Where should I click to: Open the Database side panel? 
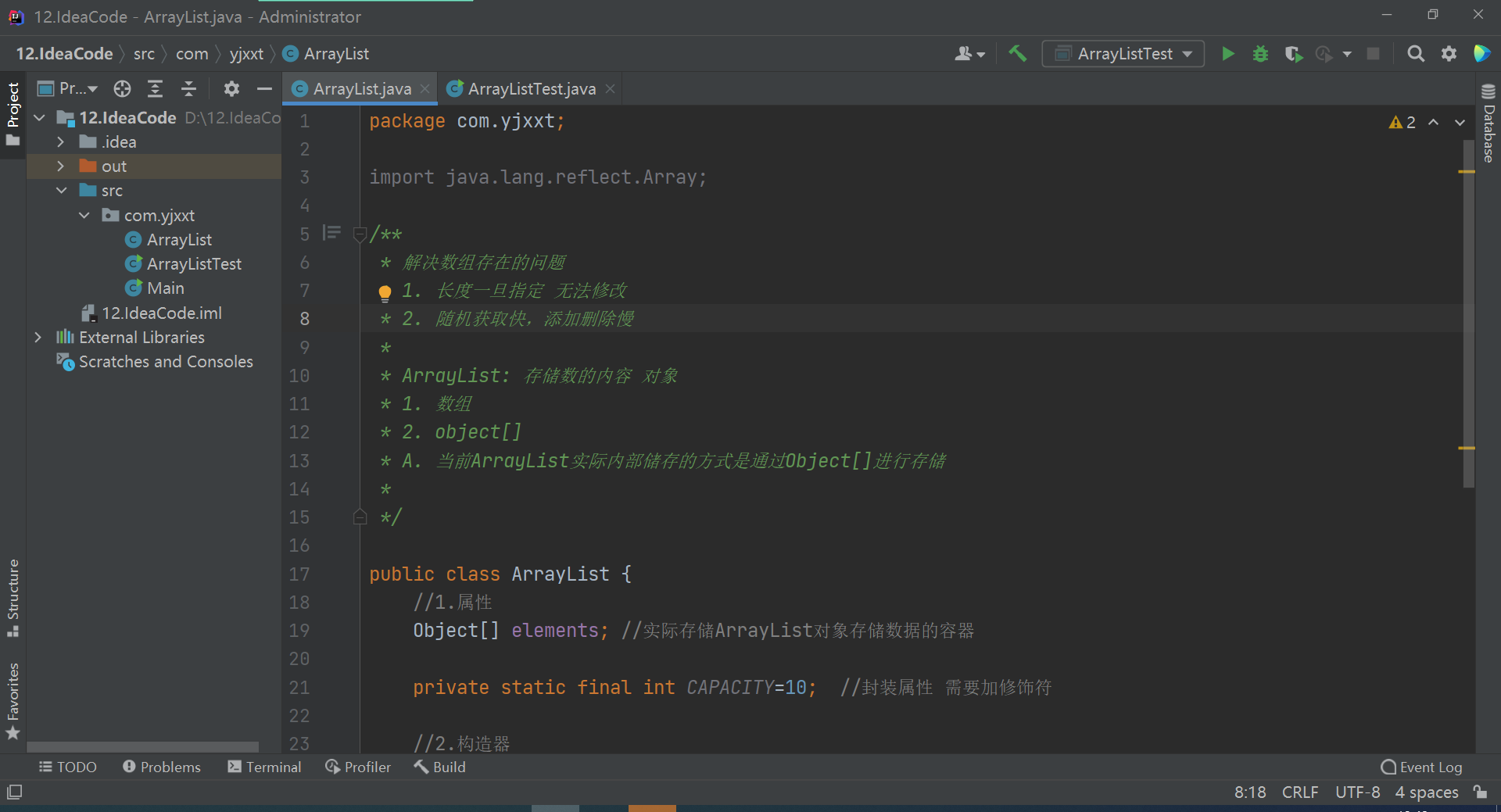[x=1488, y=123]
